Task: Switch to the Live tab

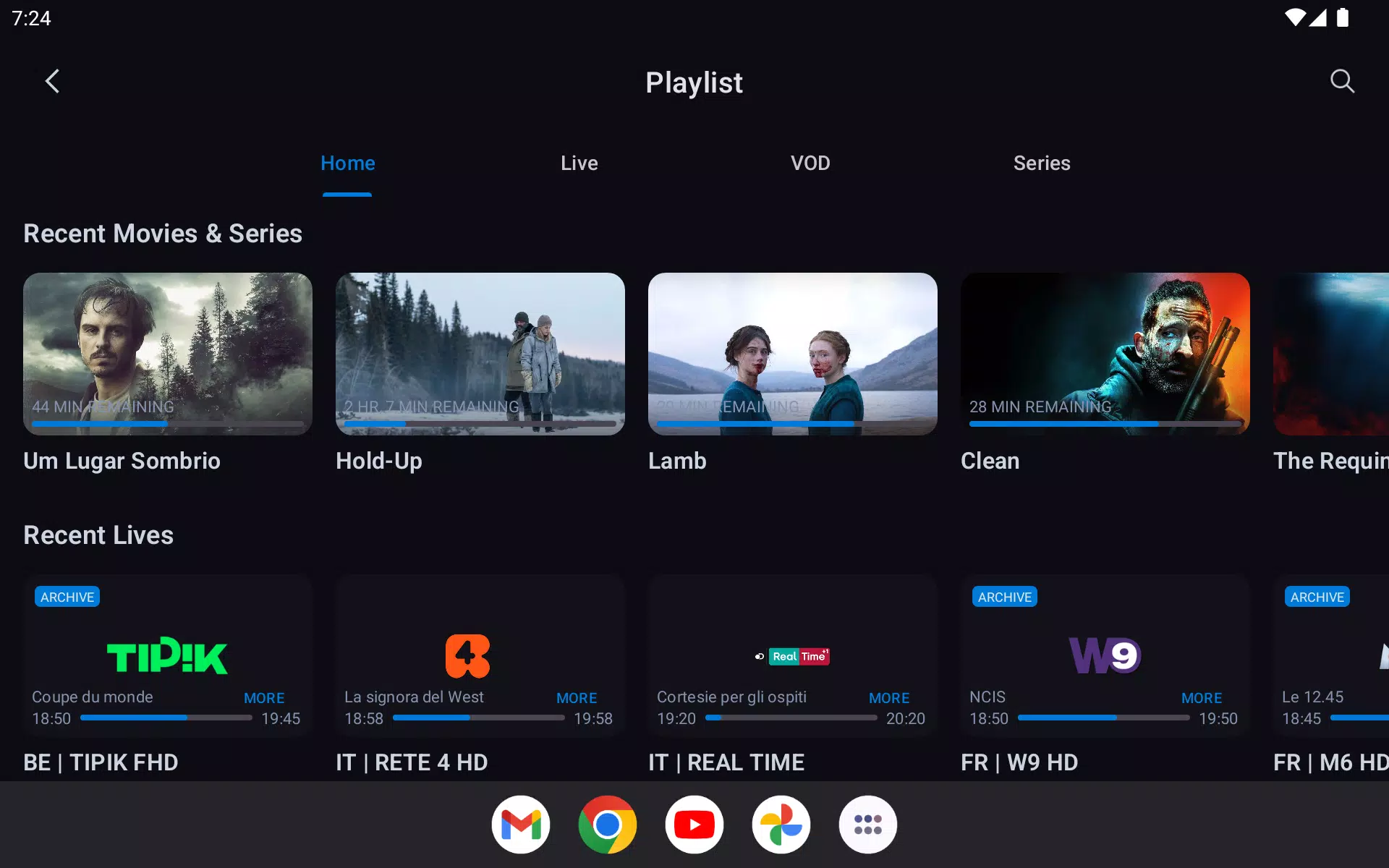Action: (x=579, y=163)
